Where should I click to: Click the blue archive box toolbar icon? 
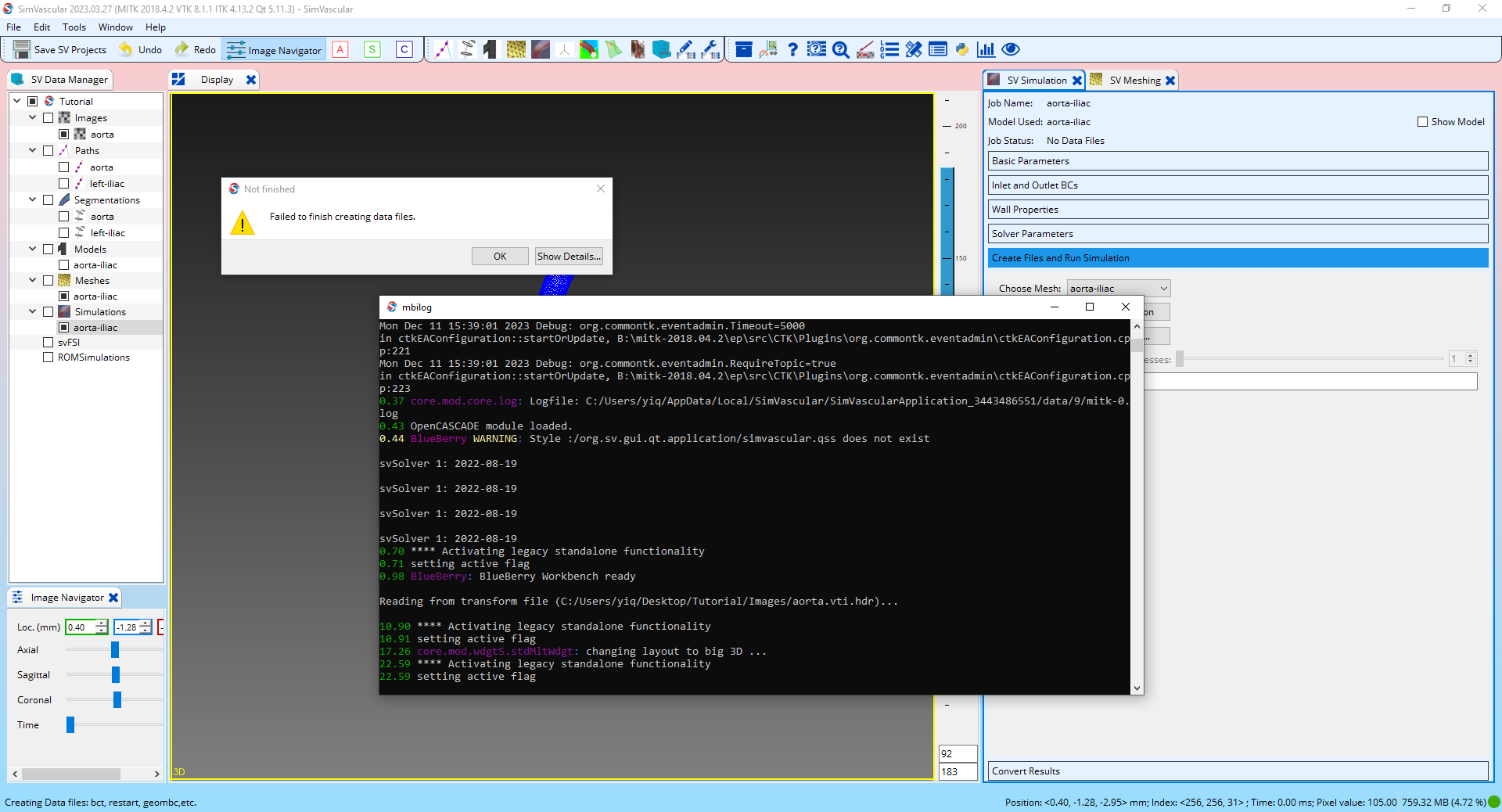coord(744,49)
